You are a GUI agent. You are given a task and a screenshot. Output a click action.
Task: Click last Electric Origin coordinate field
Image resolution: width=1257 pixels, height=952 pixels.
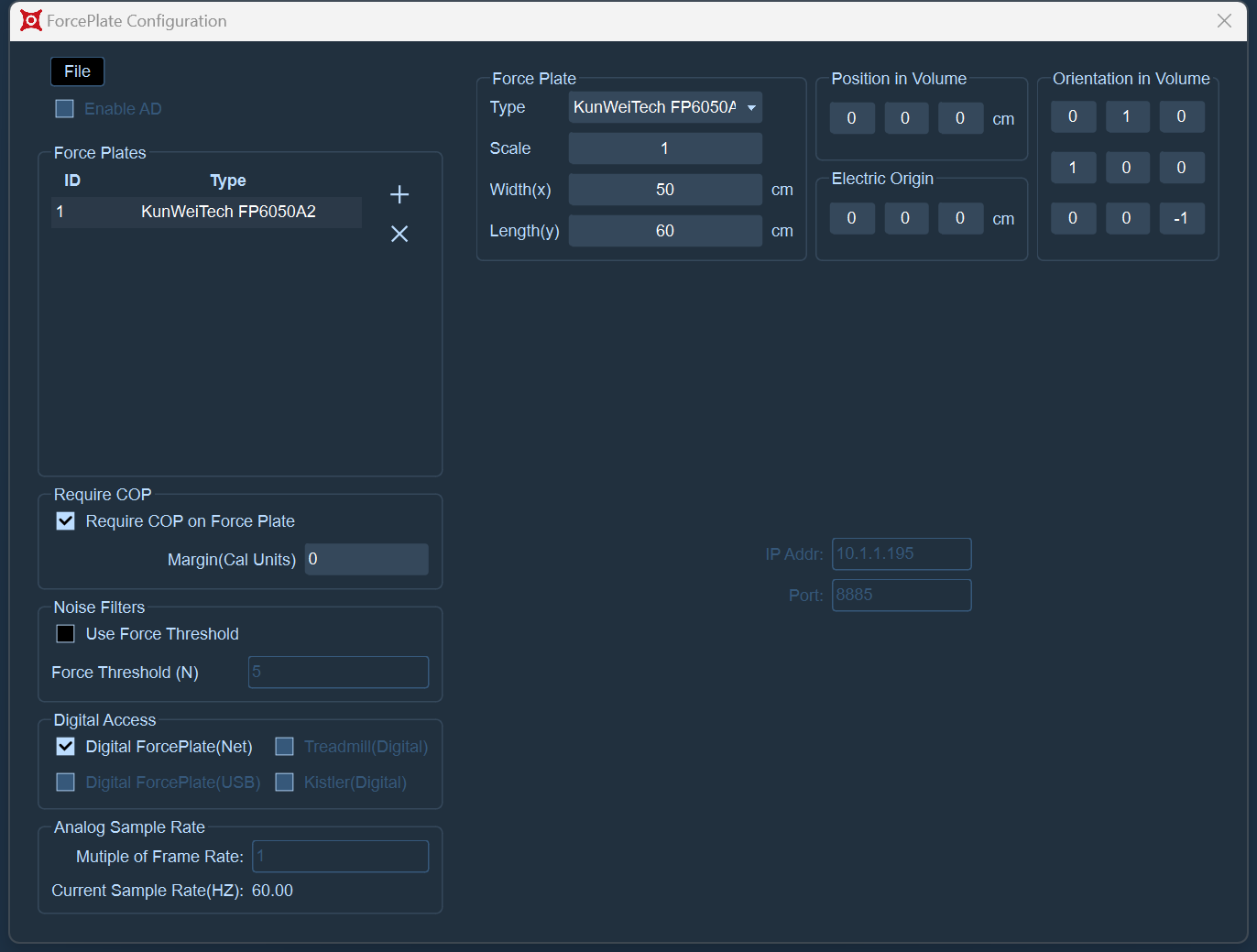click(x=960, y=218)
